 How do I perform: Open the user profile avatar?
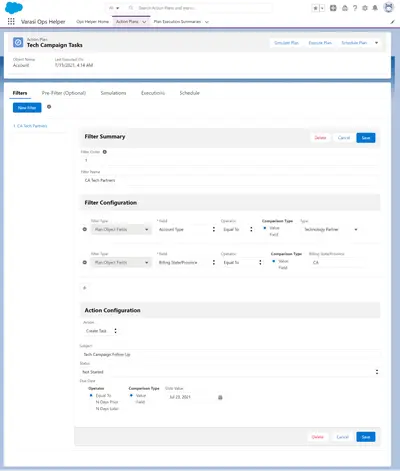click(389, 7)
